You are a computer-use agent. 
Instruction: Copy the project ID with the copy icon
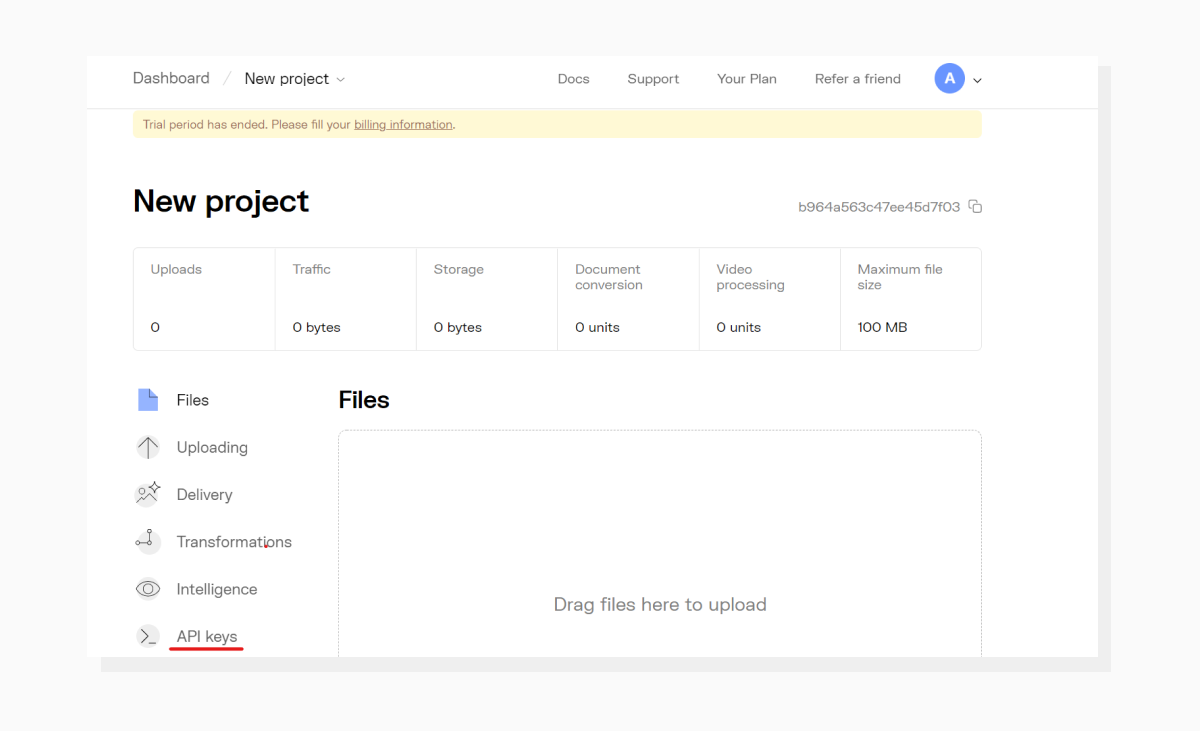(x=975, y=206)
